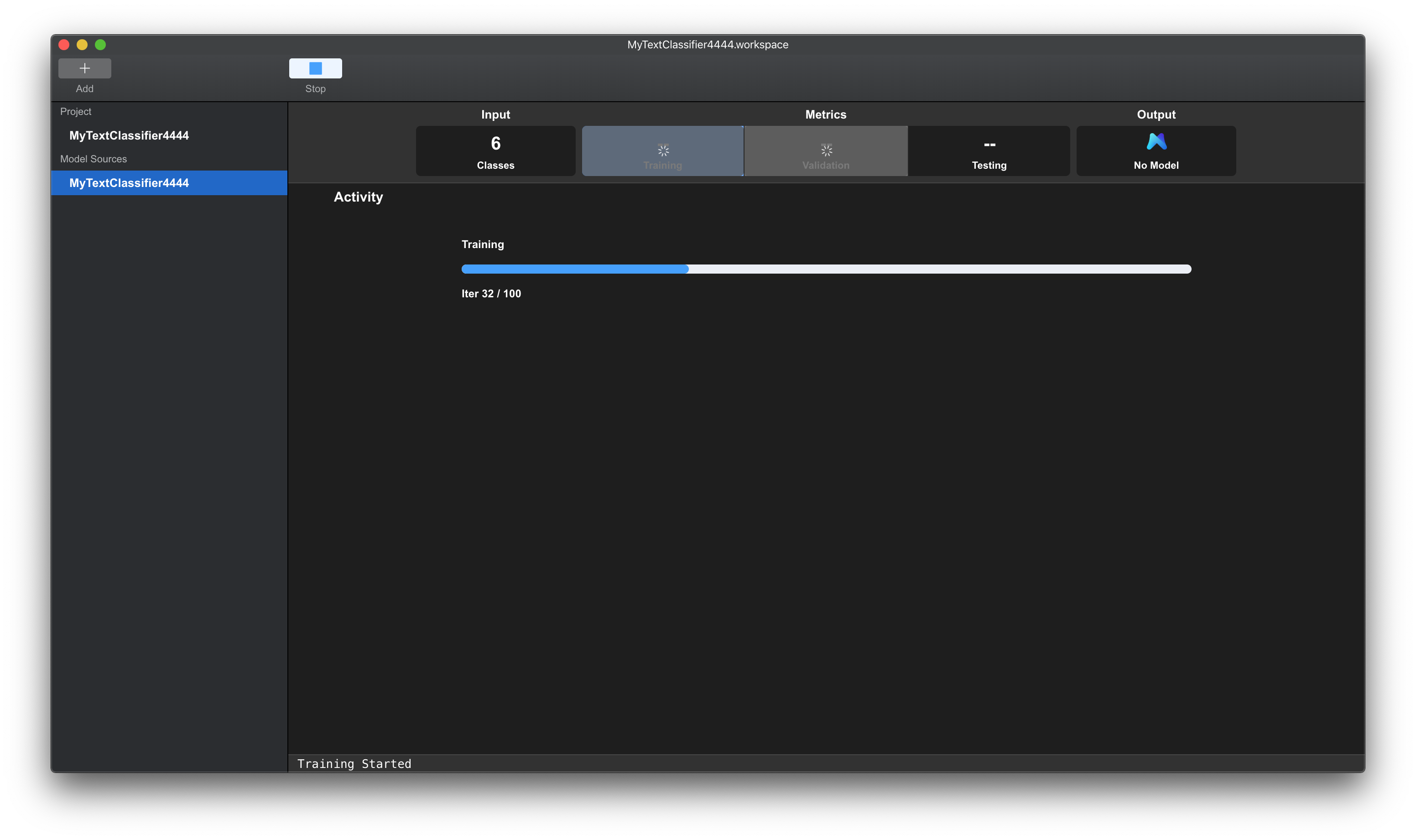Click the Model Sources section header
The width and height of the screenshot is (1416, 840).
pos(94,159)
